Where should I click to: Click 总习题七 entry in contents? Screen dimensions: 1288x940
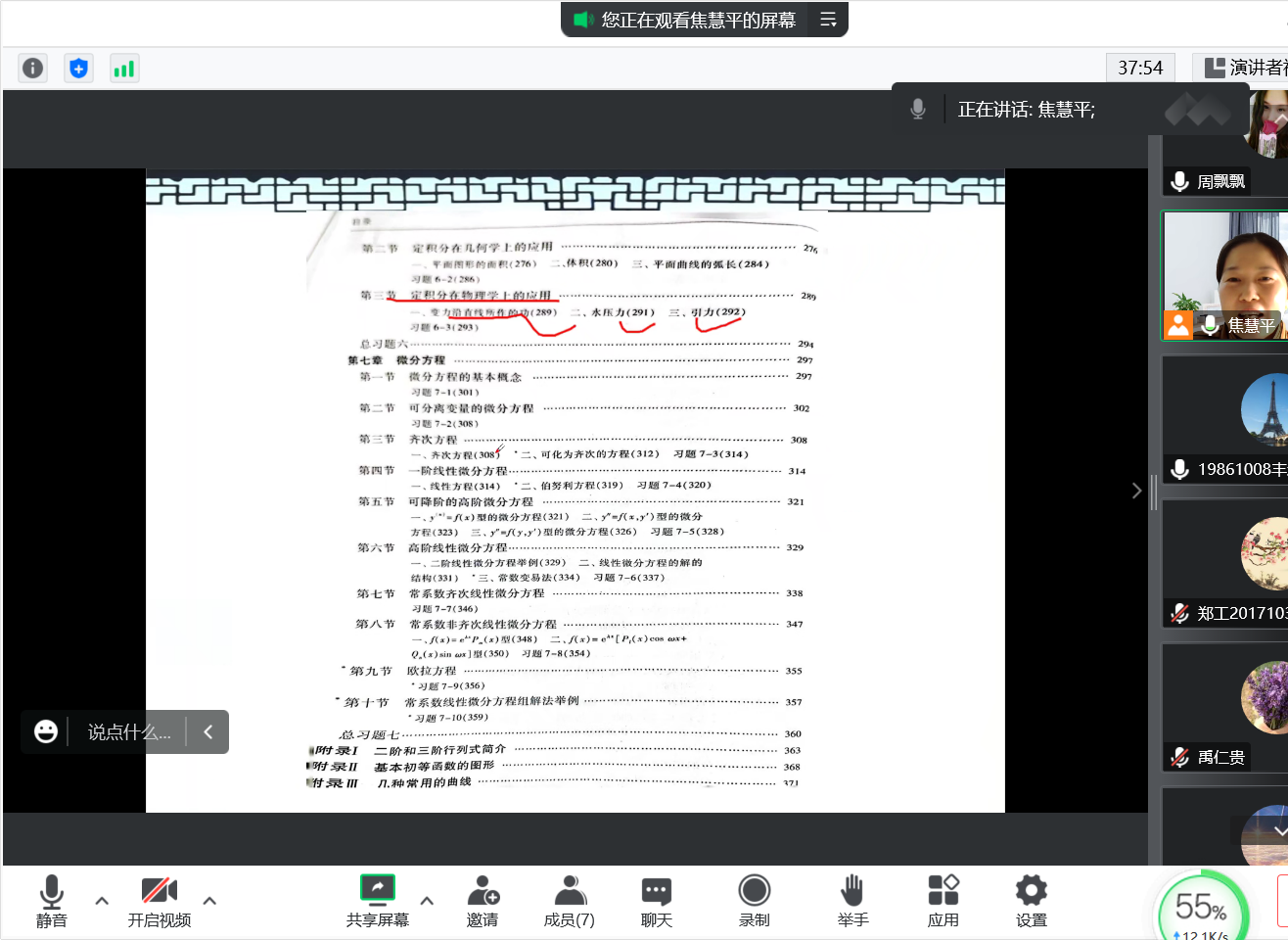[x=369, y=734]
